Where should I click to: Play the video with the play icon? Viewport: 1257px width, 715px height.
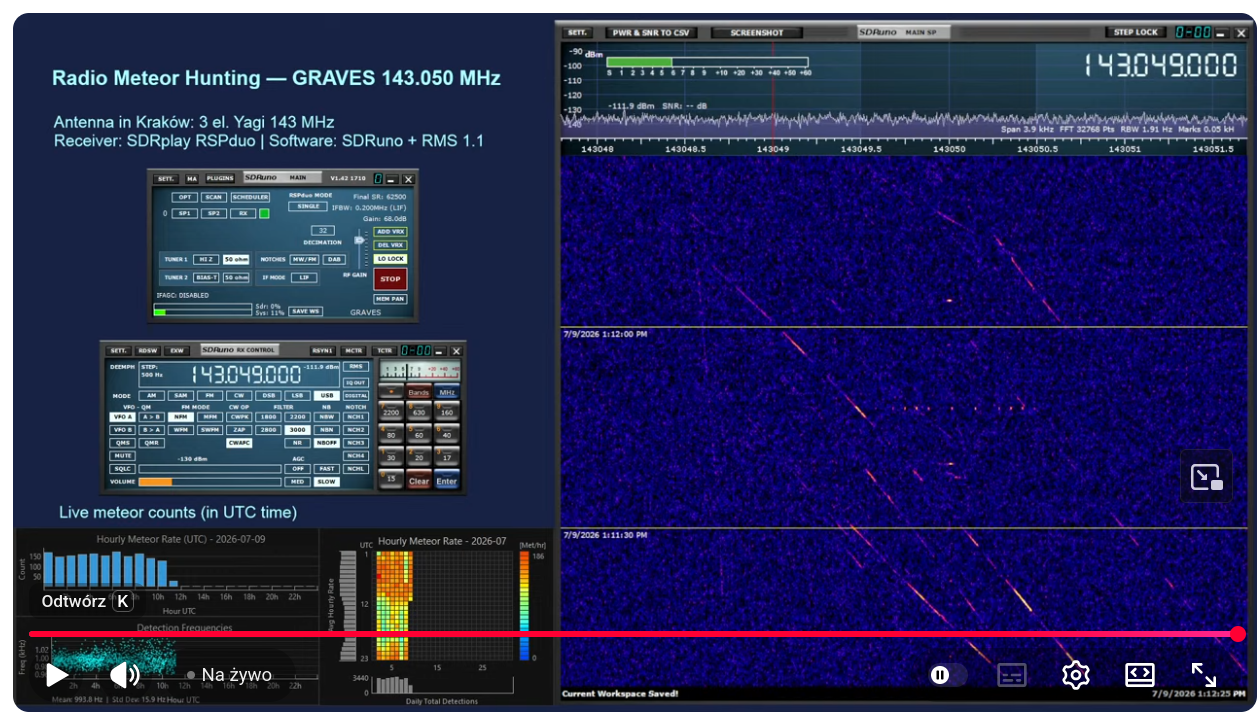(57, 675)
